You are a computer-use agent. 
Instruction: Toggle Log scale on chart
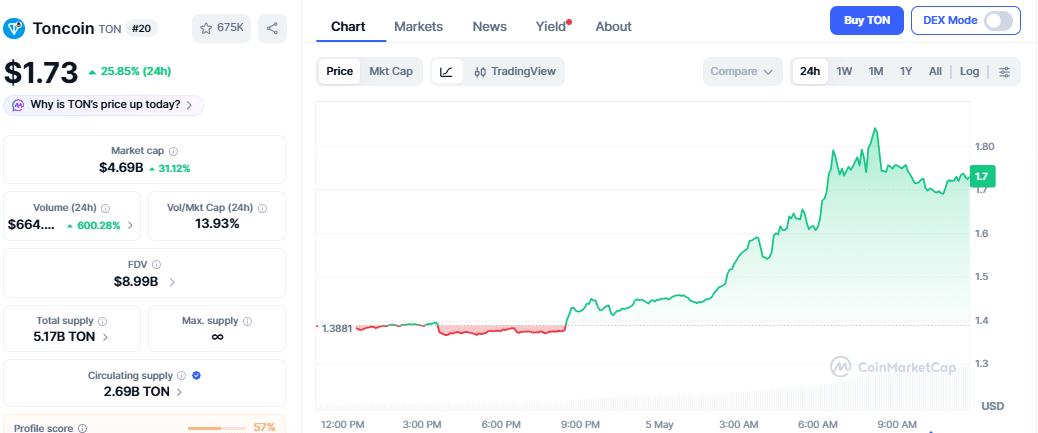coord(970,72)
